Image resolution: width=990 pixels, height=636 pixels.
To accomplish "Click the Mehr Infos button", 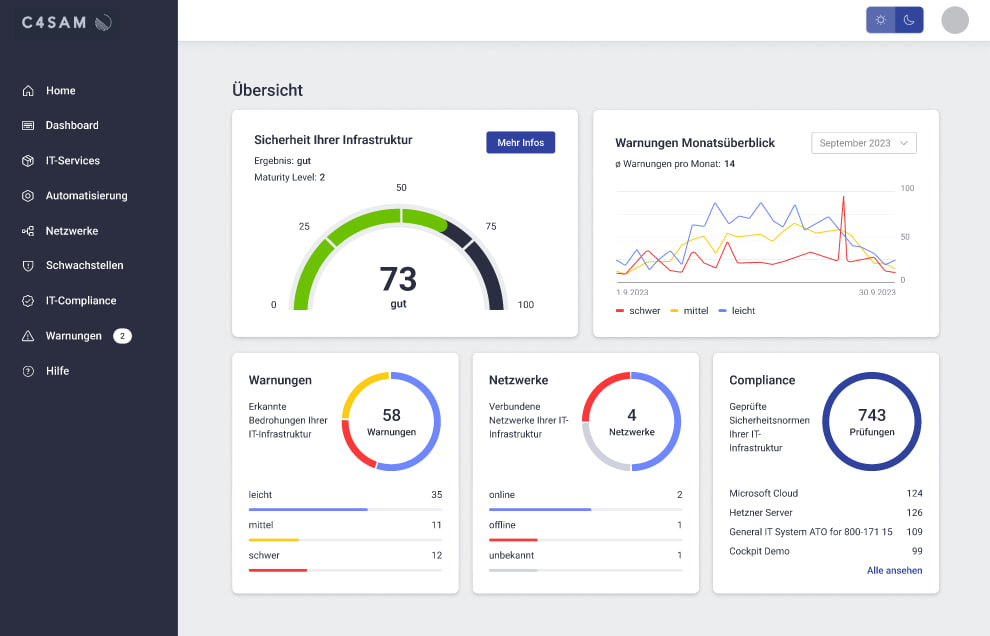I will coord(520,143).
